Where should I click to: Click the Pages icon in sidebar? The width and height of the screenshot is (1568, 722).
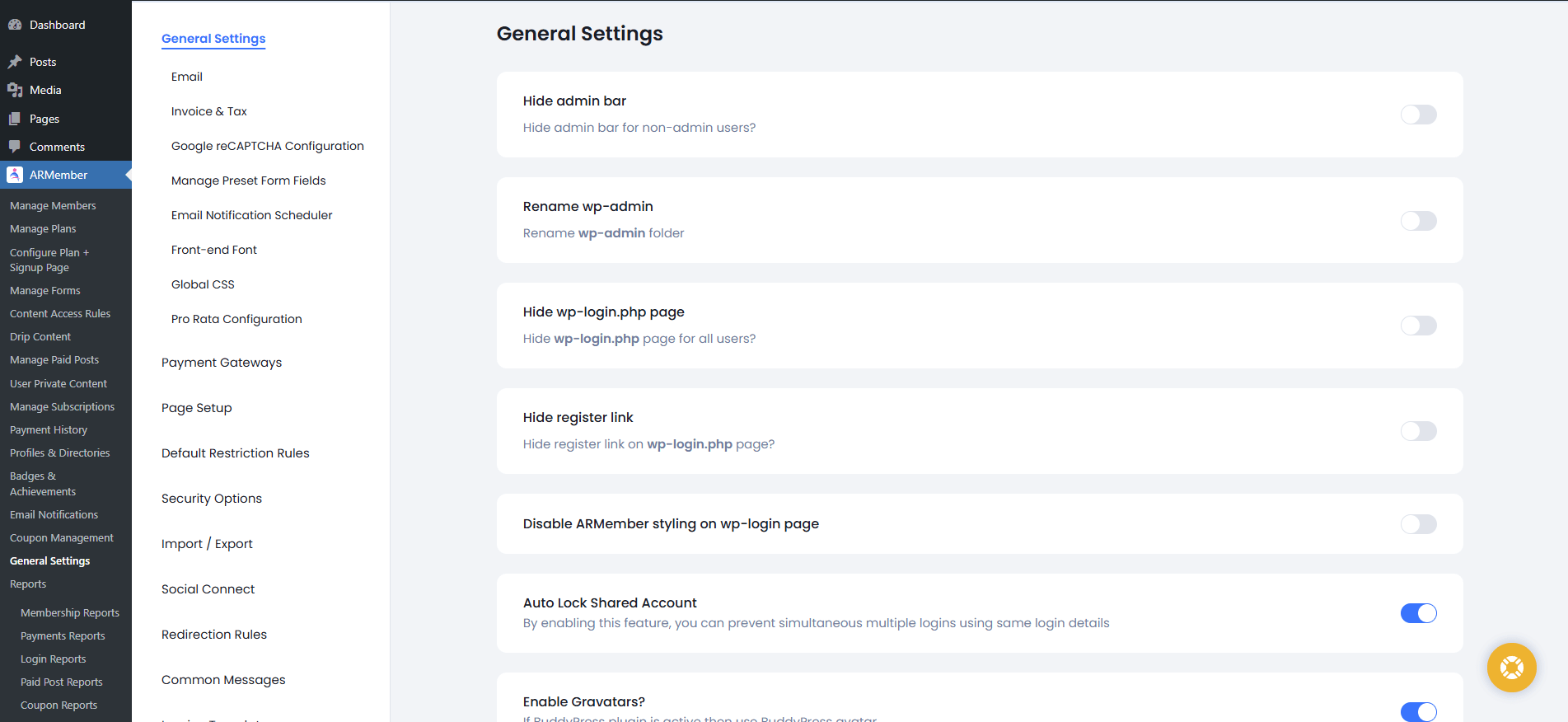pos(15,119)
